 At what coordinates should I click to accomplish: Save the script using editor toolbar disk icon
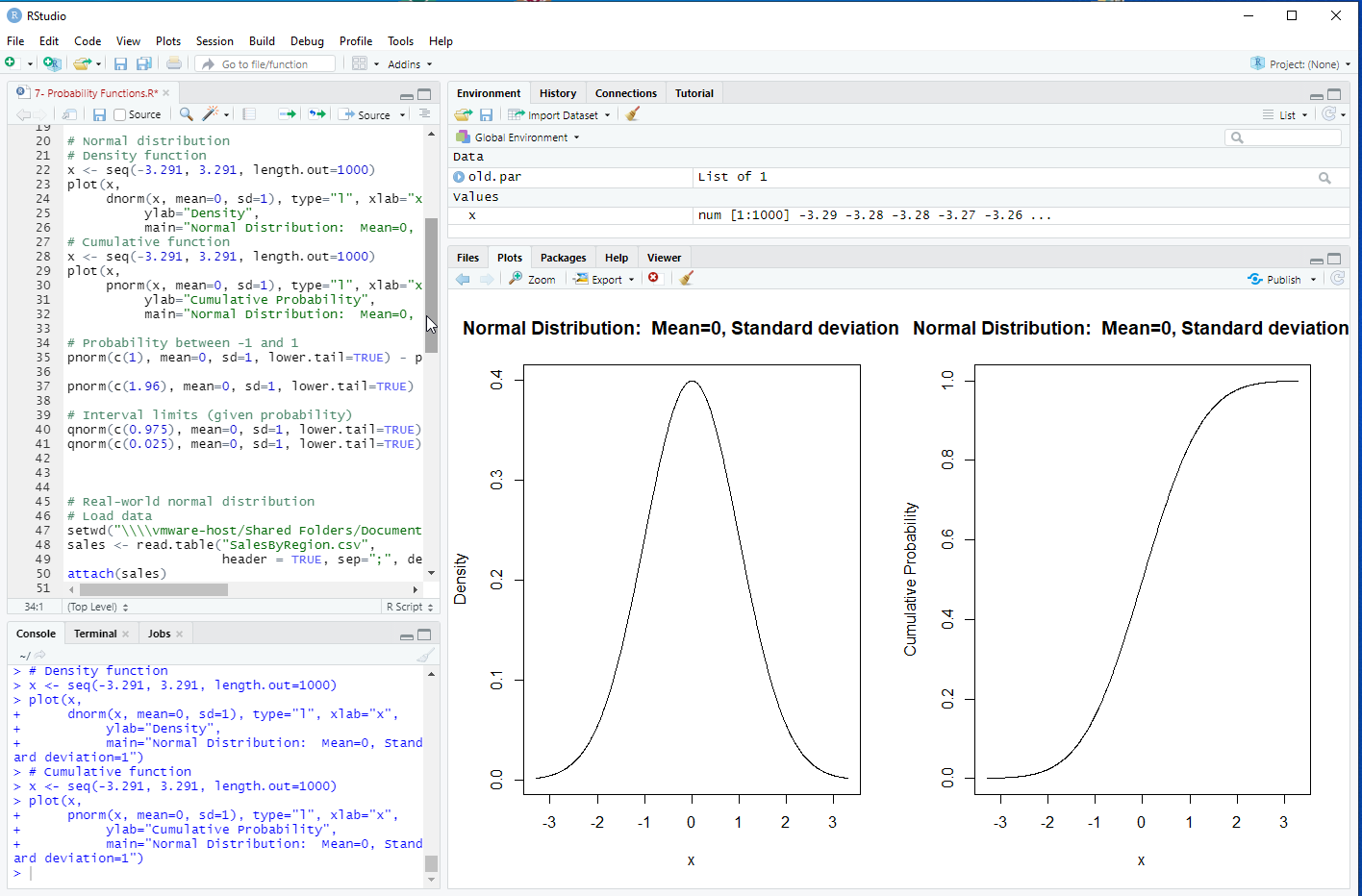(x=99, y=114)
